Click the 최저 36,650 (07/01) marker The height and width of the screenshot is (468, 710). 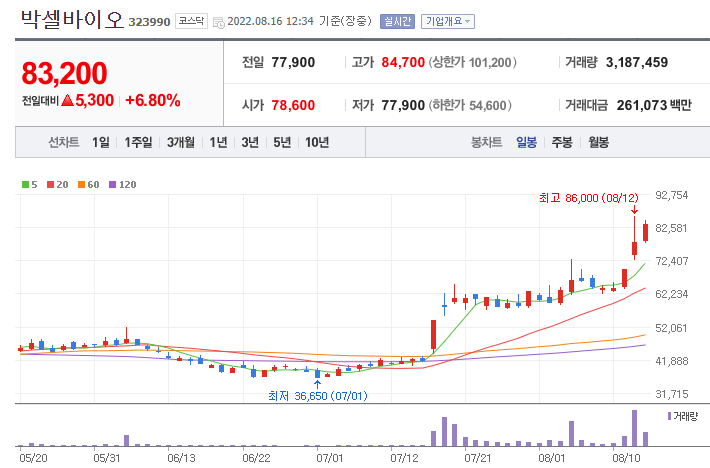coord(317,396)
